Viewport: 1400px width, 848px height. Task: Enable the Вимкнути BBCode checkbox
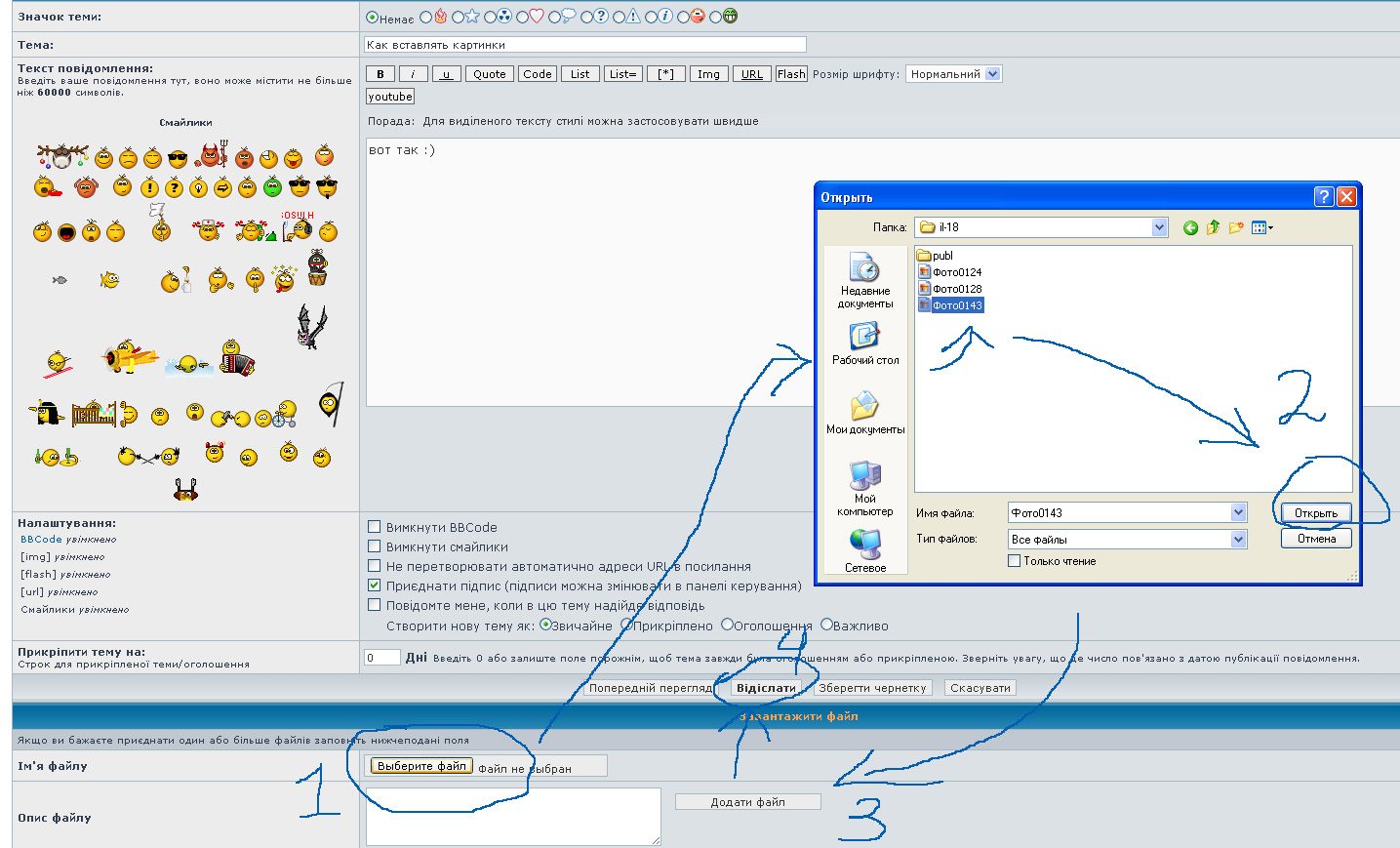click(x=374, y=527)
